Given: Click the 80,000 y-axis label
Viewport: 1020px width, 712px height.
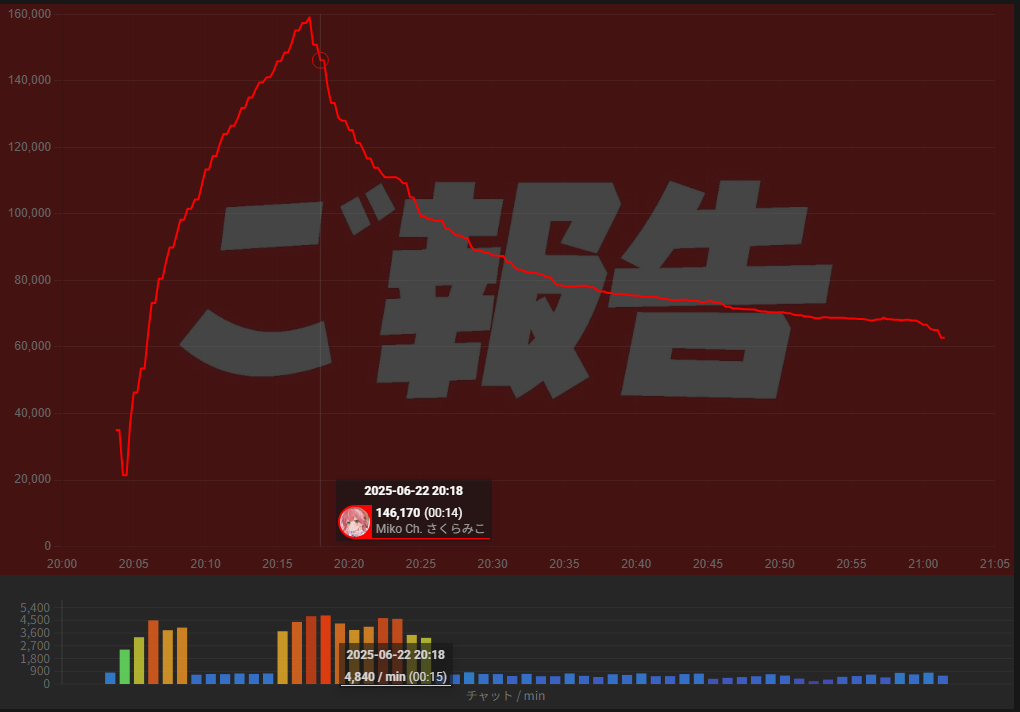Looking at the screenshot, I should [33, 280].
